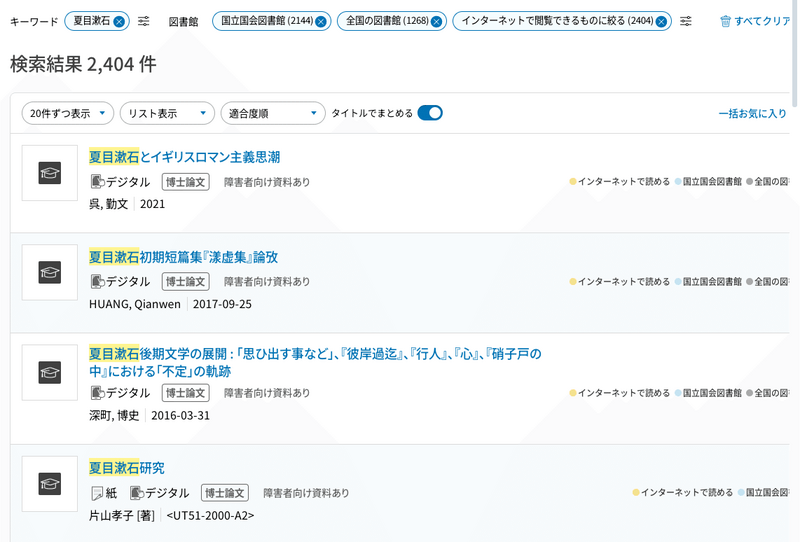Image resolution: width=800 pixels, height=542 pixels.
Task: Click 障害者向け資料あり in HUANG, Qianwen result
Action: click(267, 282)
